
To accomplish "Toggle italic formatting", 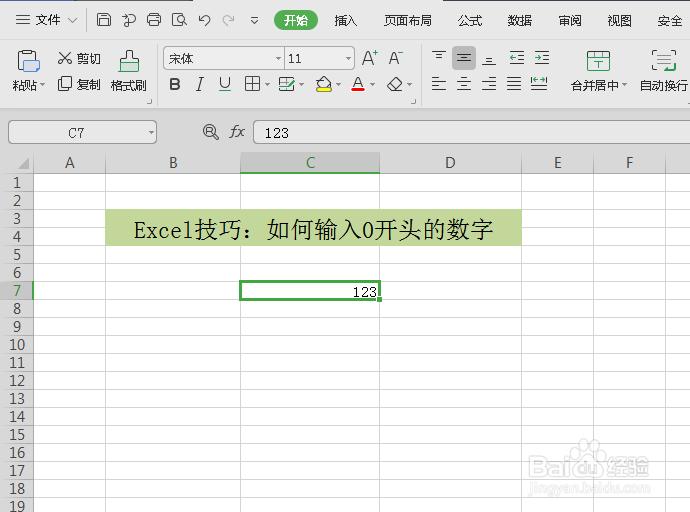I will pos(200,84).
